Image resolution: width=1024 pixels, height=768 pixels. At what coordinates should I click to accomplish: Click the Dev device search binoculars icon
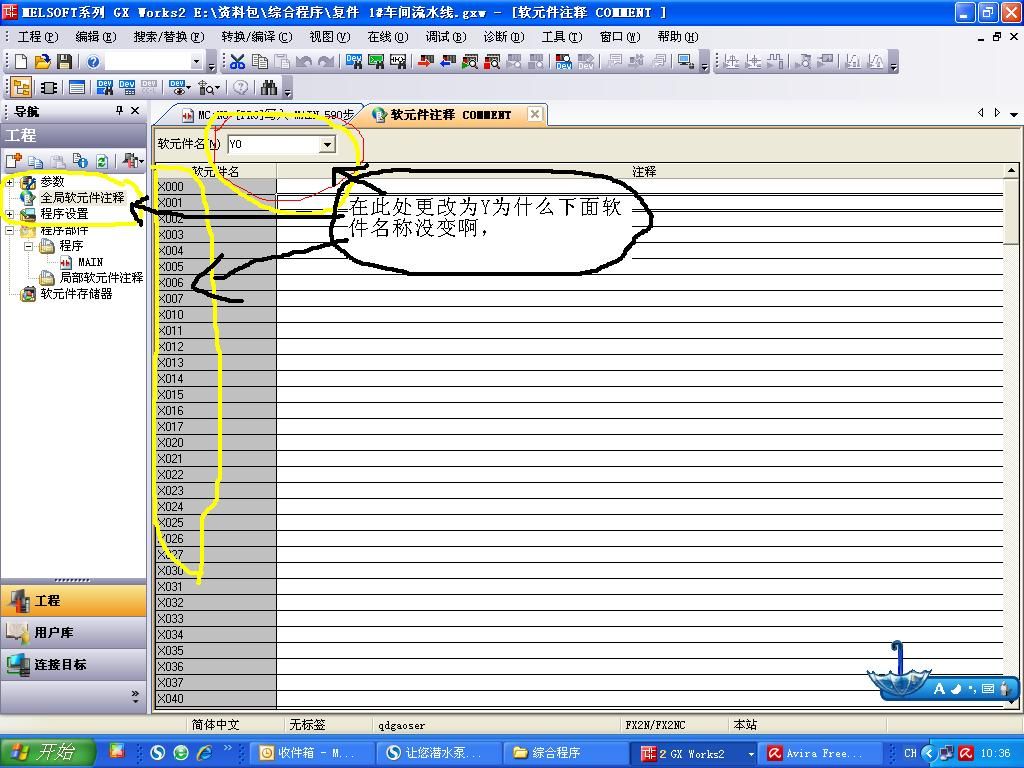[x=354, y=61]
